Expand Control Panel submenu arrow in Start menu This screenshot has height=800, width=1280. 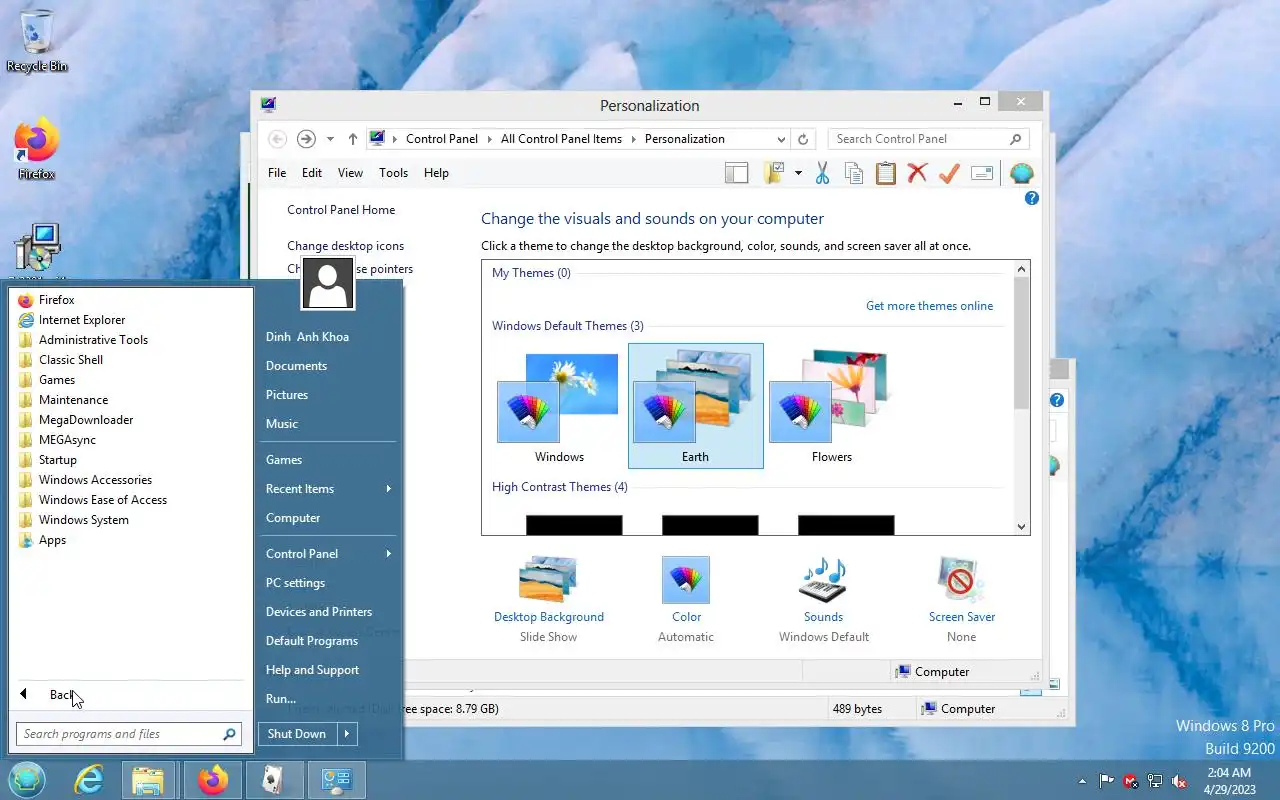[x=388, y=554]
